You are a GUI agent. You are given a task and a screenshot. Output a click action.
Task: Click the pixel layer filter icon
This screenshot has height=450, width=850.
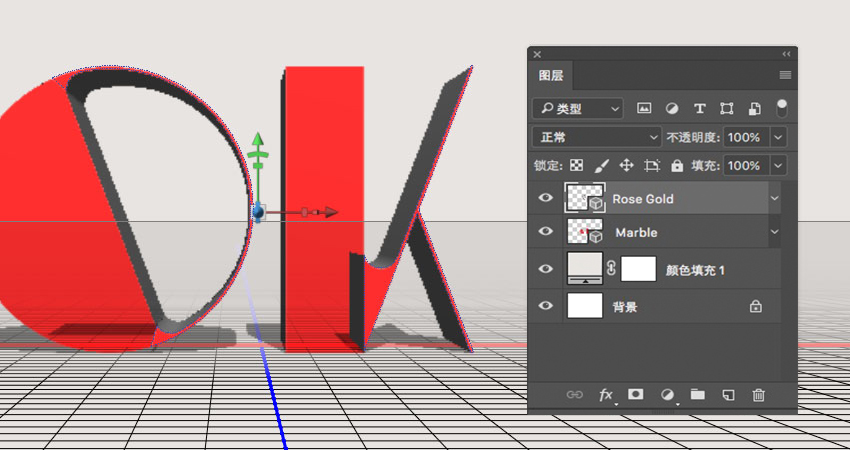[x=644, y=108]
